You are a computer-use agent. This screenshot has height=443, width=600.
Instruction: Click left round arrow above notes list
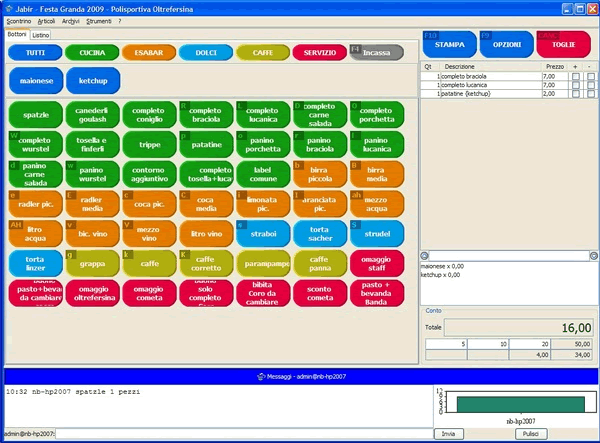425,257
